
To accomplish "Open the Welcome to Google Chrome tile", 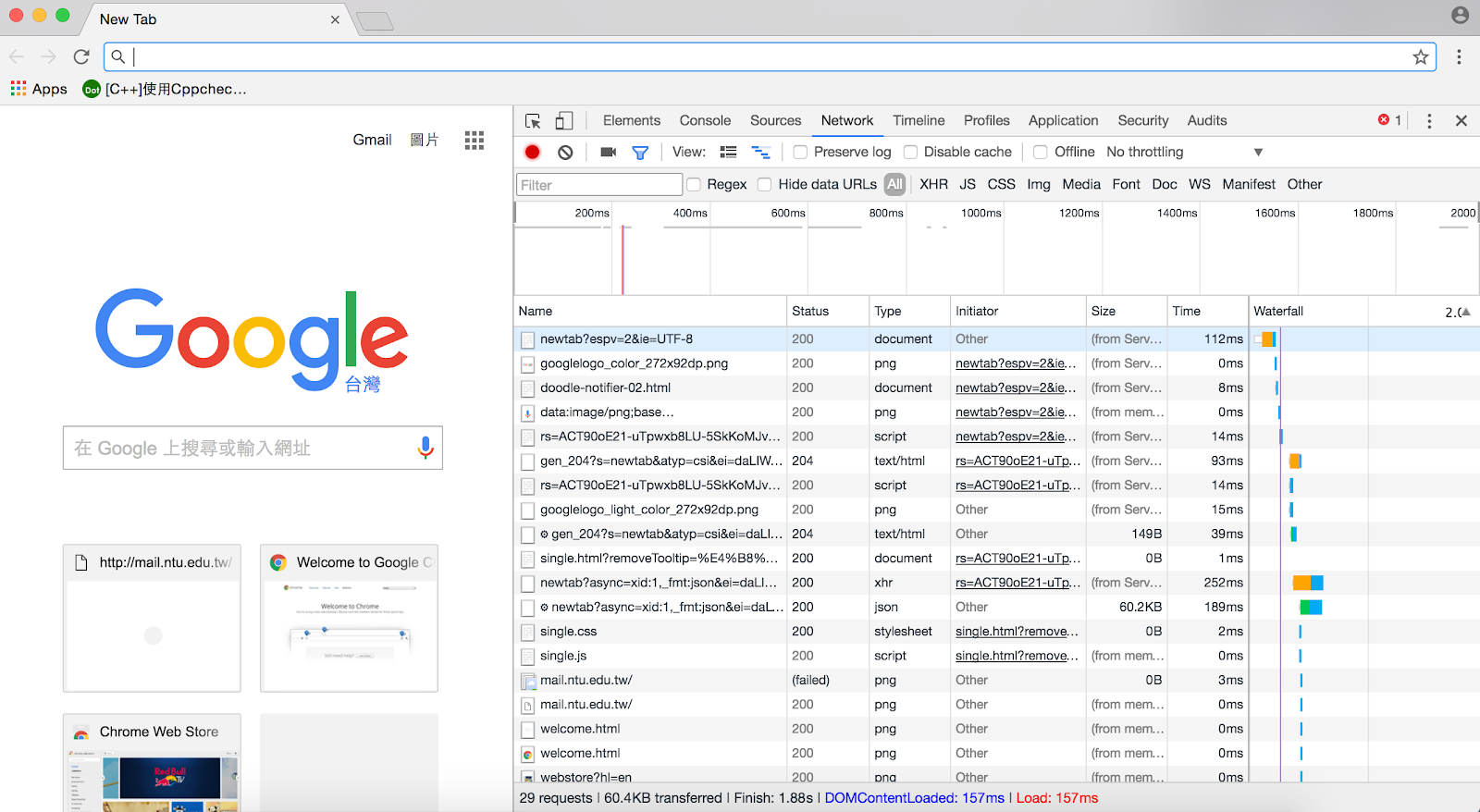I will 349,618.
